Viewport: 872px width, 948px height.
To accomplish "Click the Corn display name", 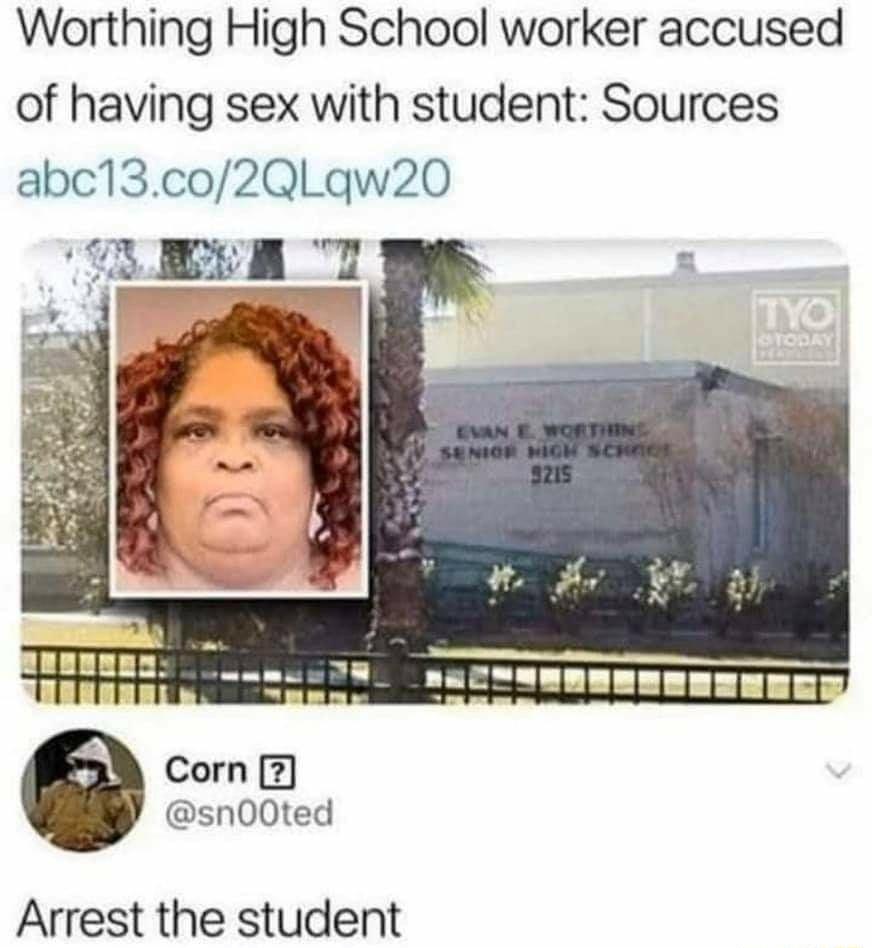I will pyautogui.click(x=206, y=770).
